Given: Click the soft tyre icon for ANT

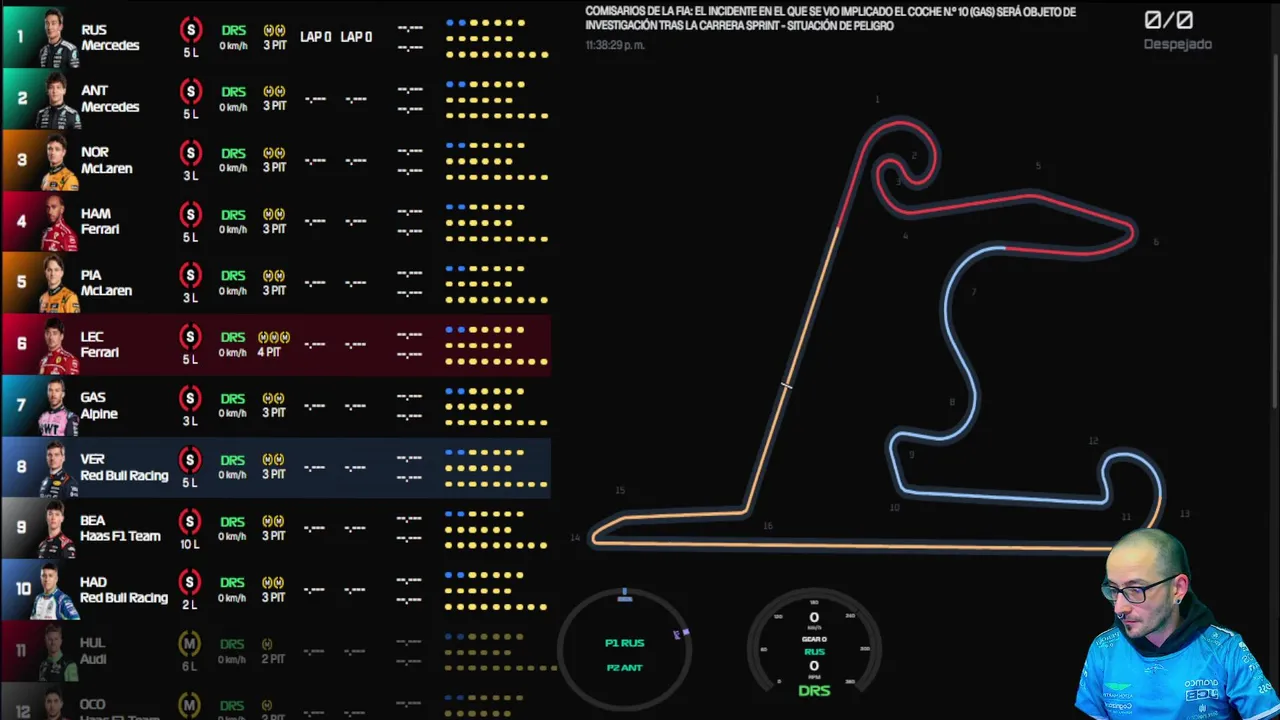Looking at the screenshot, I should tap(190, 92).
